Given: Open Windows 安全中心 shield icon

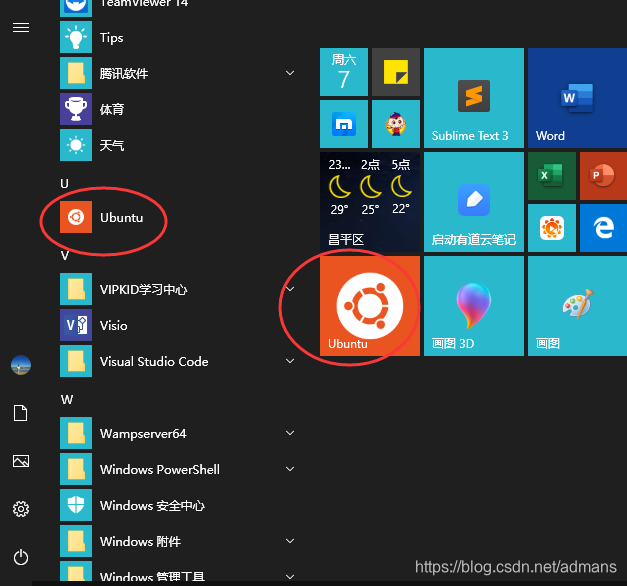Looking at the screenshot, I should [x=76, y=505].
